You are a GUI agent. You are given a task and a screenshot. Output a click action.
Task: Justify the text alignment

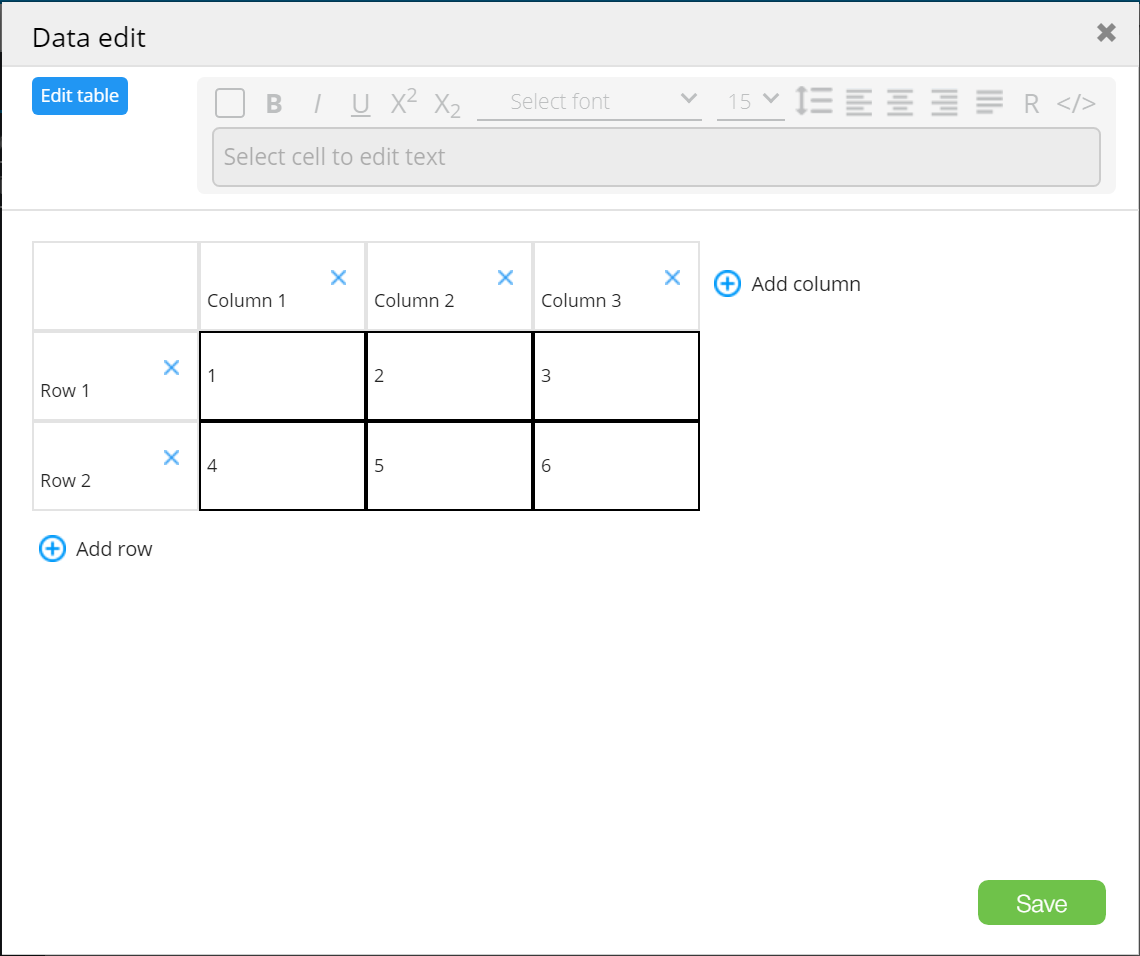(989, 102)
